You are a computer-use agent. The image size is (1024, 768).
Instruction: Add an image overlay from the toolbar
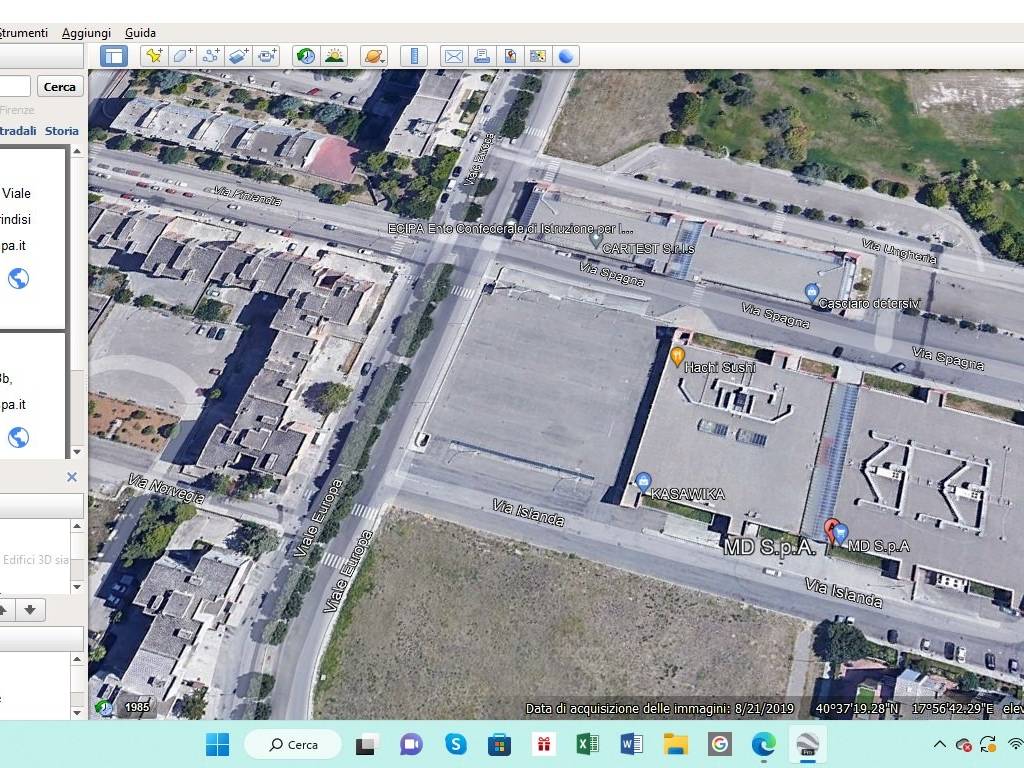[x=238, y=56]
